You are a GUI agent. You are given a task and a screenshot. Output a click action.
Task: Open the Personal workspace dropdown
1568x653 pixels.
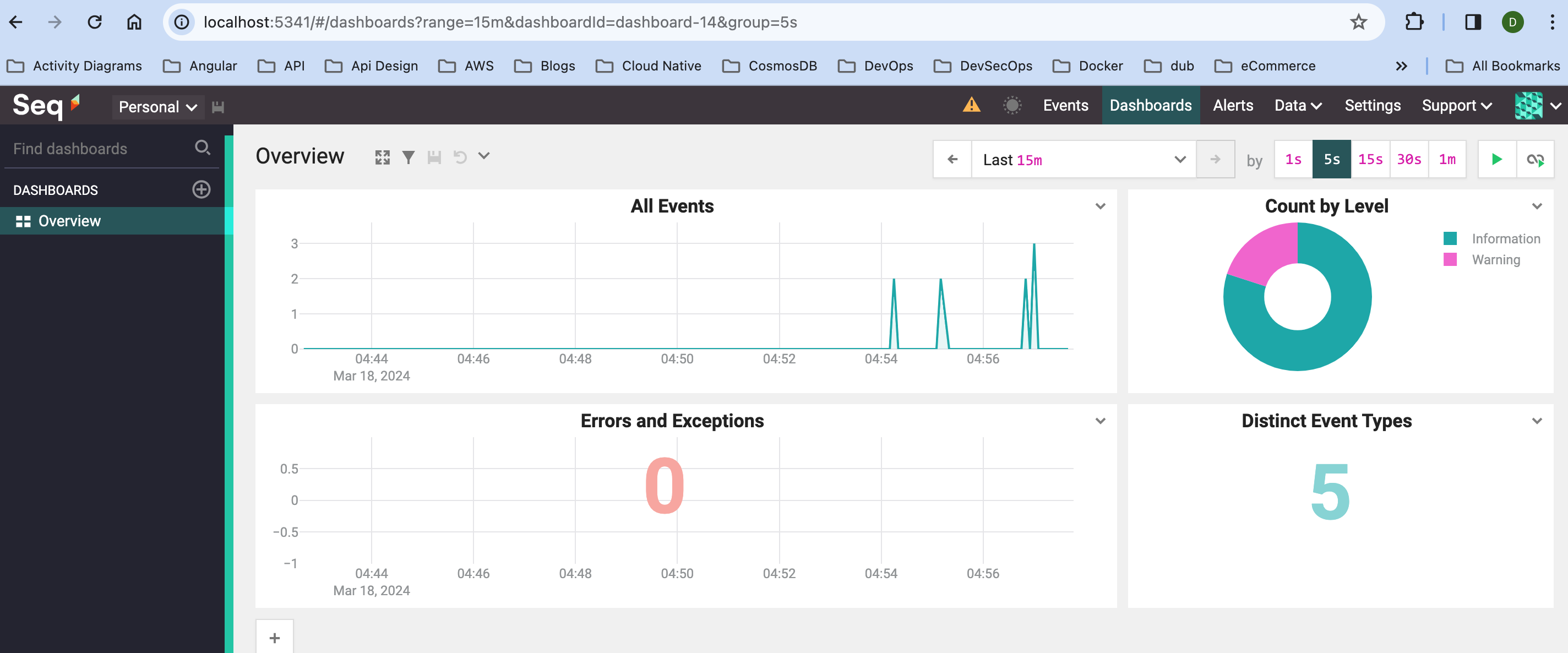click(x=157, y=106)
